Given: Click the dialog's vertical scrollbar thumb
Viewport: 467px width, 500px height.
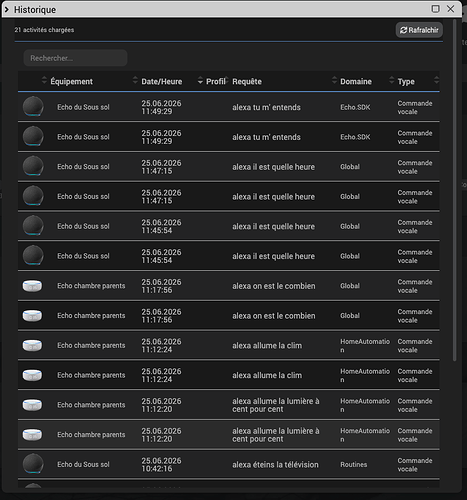Looking at the screenshot, I should pyautogui.click(x=454, y=190).
